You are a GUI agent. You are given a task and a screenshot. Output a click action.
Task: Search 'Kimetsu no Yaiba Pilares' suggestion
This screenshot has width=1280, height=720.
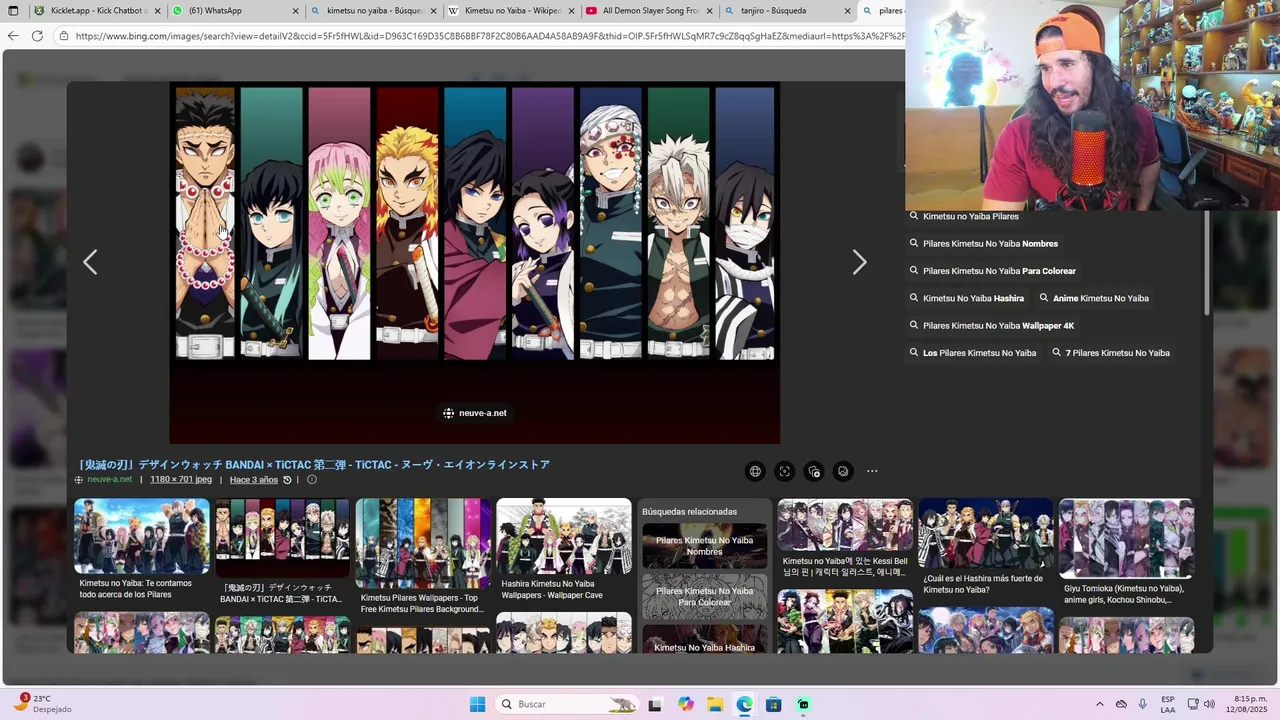click(964, 216)
